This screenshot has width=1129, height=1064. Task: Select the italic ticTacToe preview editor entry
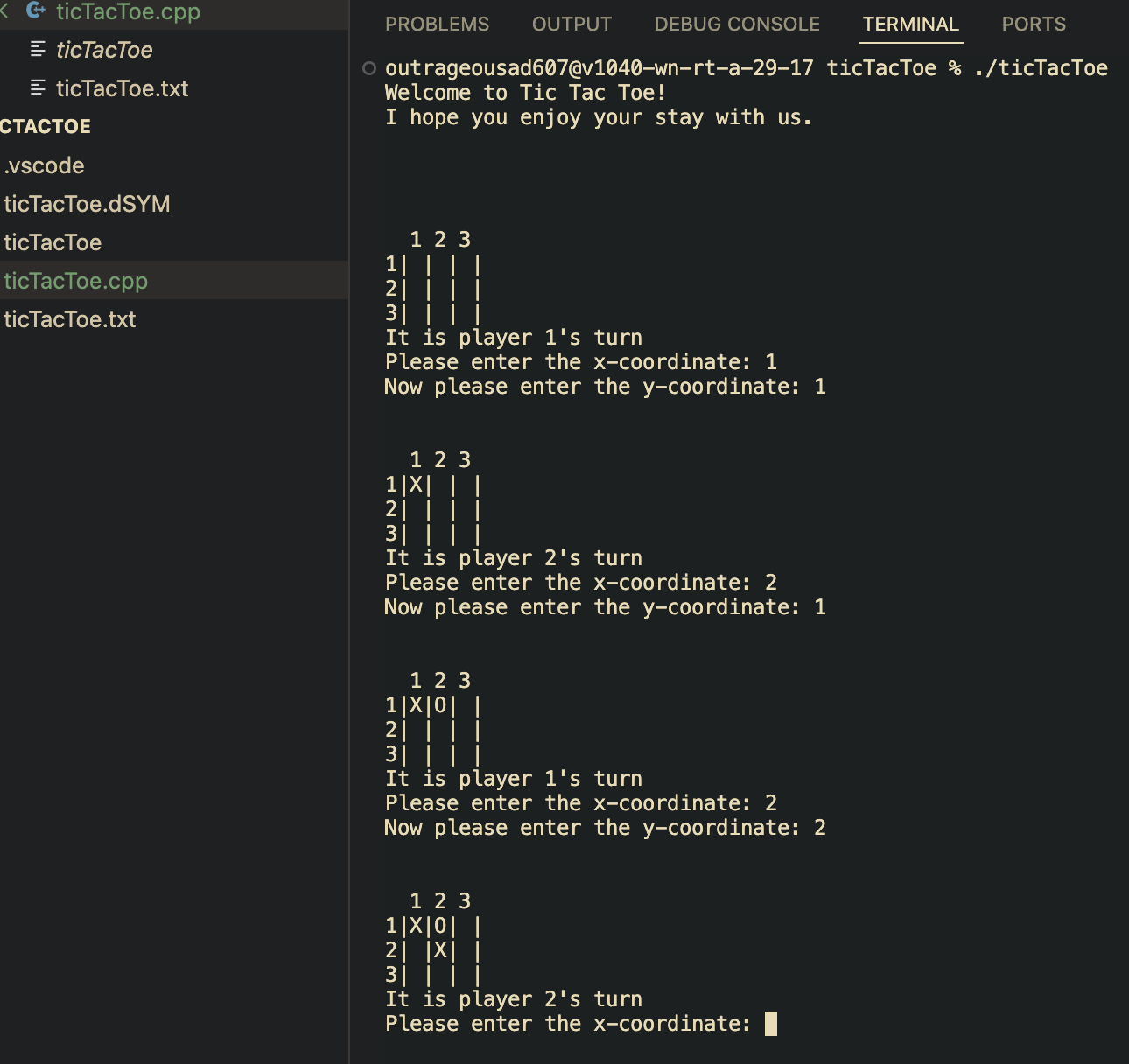pyautogui.click(x=104, y=50)
